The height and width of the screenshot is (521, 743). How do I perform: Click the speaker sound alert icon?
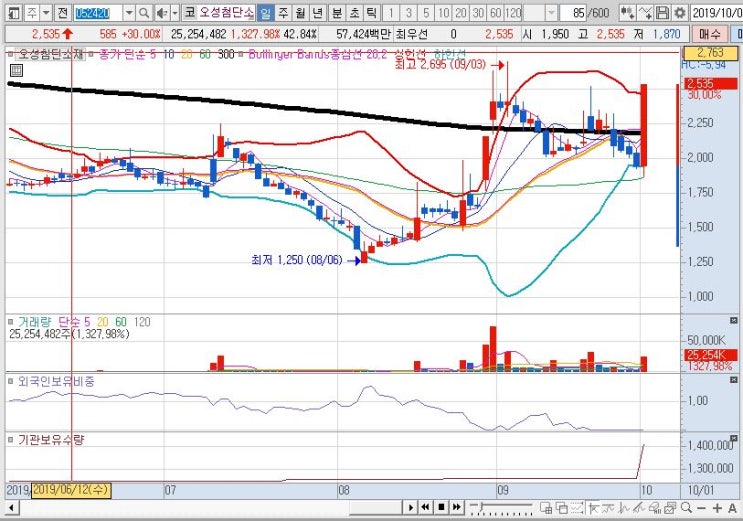[x=163, y=13]
